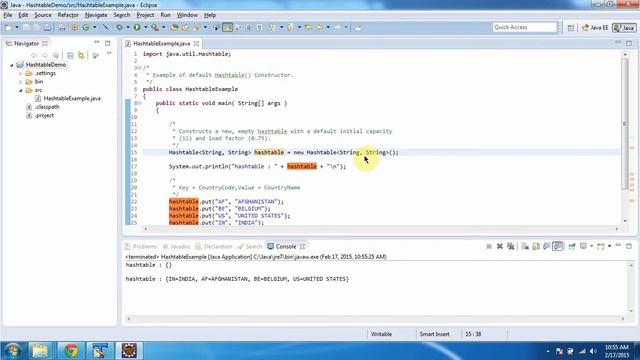640x360 pixels.
Task: Click the Clear Console icon
Action: coord(525,246)
